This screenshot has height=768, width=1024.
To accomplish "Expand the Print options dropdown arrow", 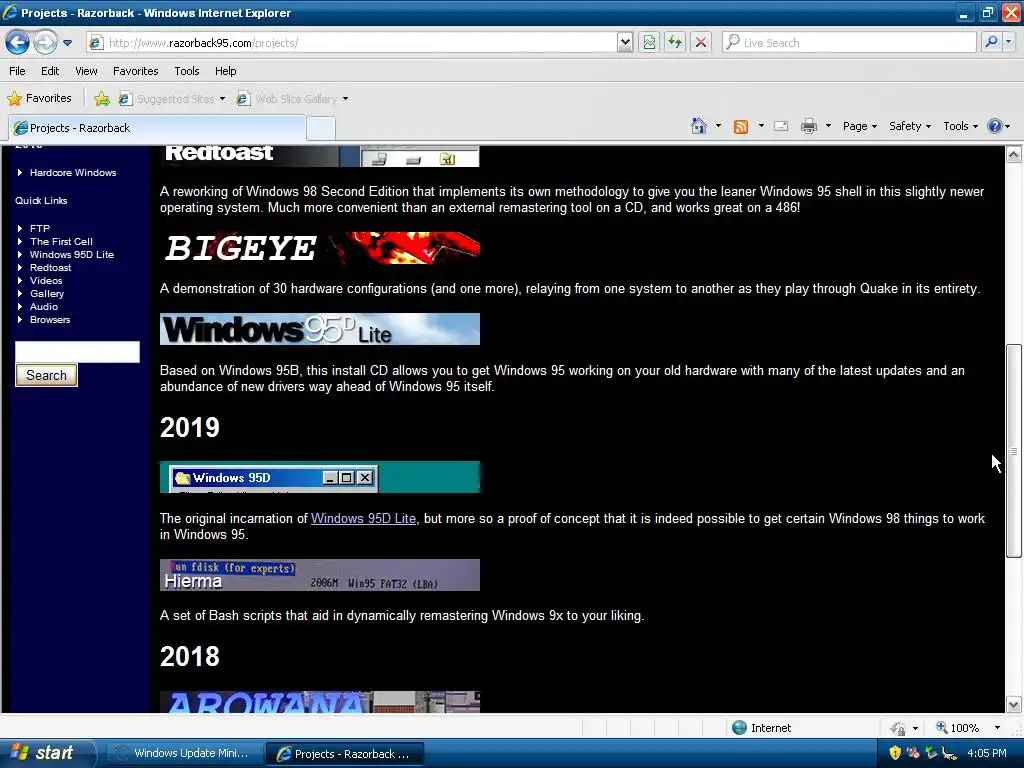I will click(x=828, y=126).
